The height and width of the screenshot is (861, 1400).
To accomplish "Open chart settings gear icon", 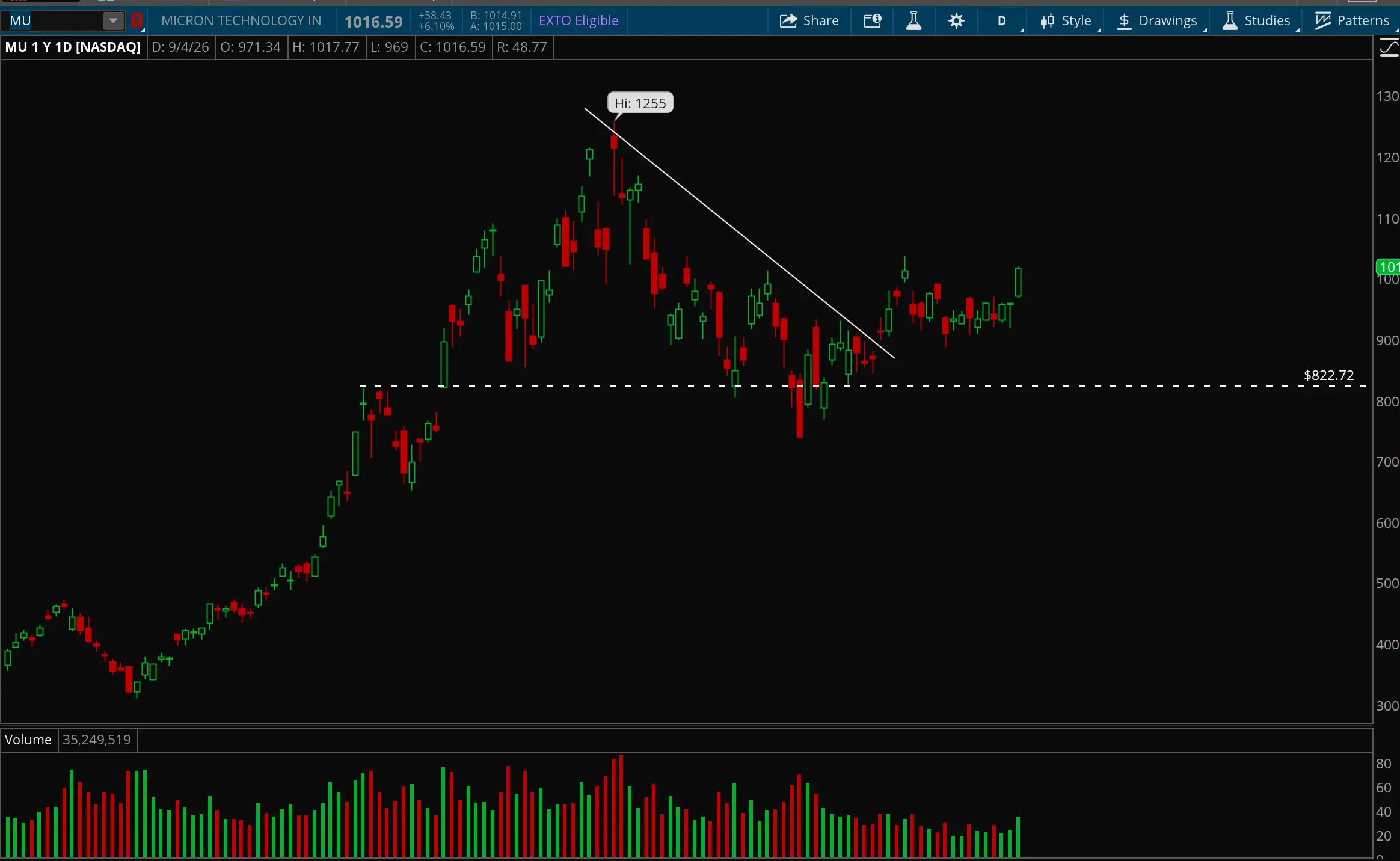I will click(x=956, y=21).
